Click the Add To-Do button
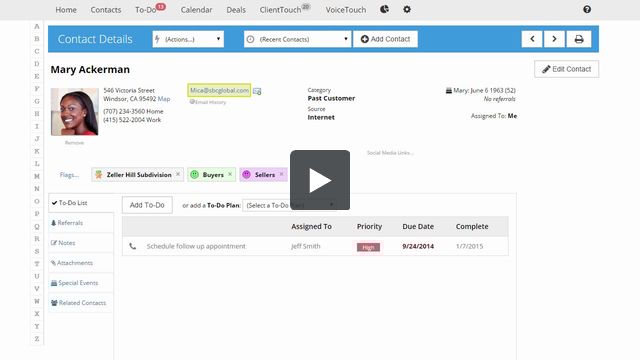 (x=147, y=205)
